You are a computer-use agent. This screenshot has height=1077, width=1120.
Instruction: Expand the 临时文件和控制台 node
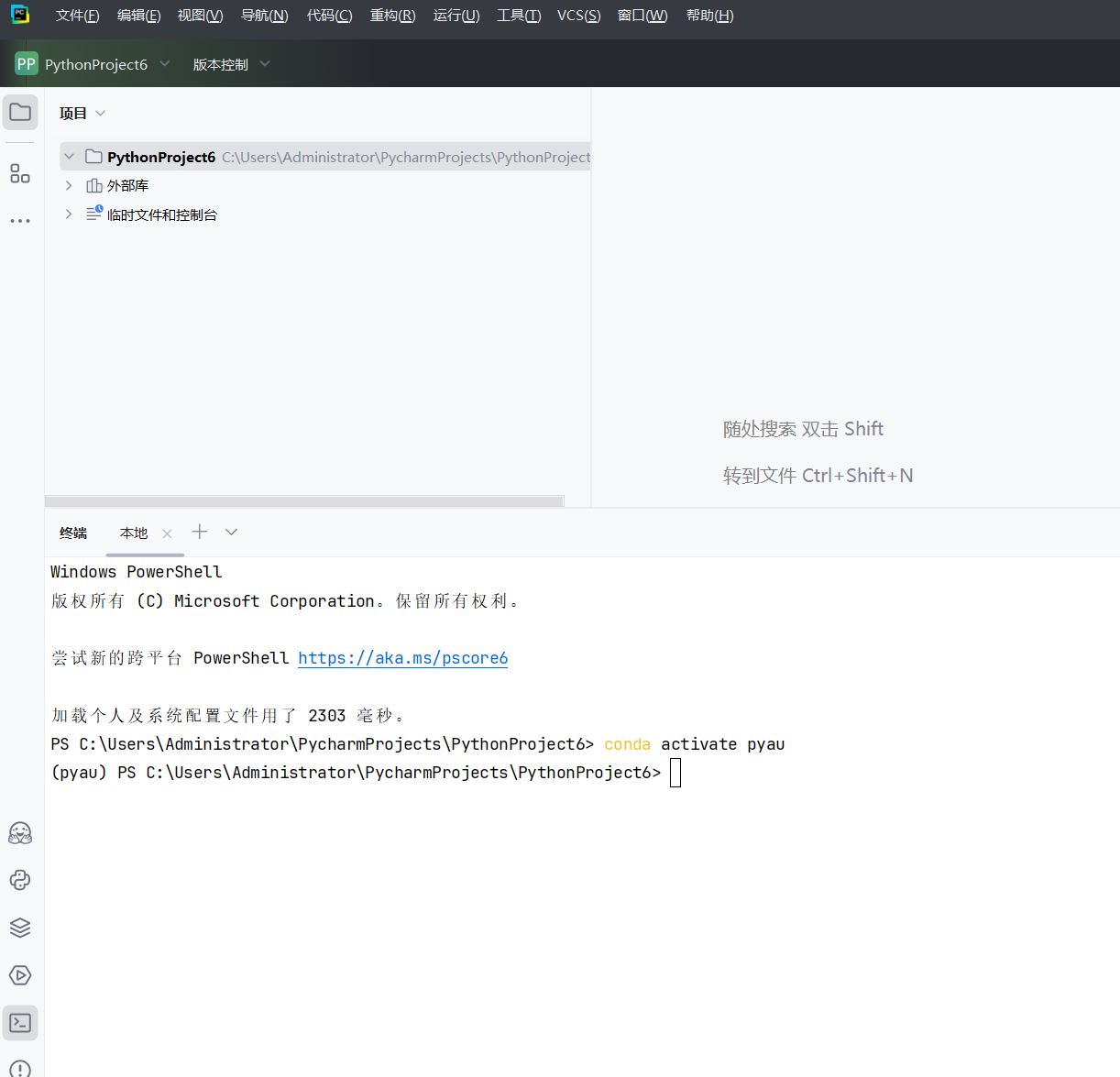point(69,214)
